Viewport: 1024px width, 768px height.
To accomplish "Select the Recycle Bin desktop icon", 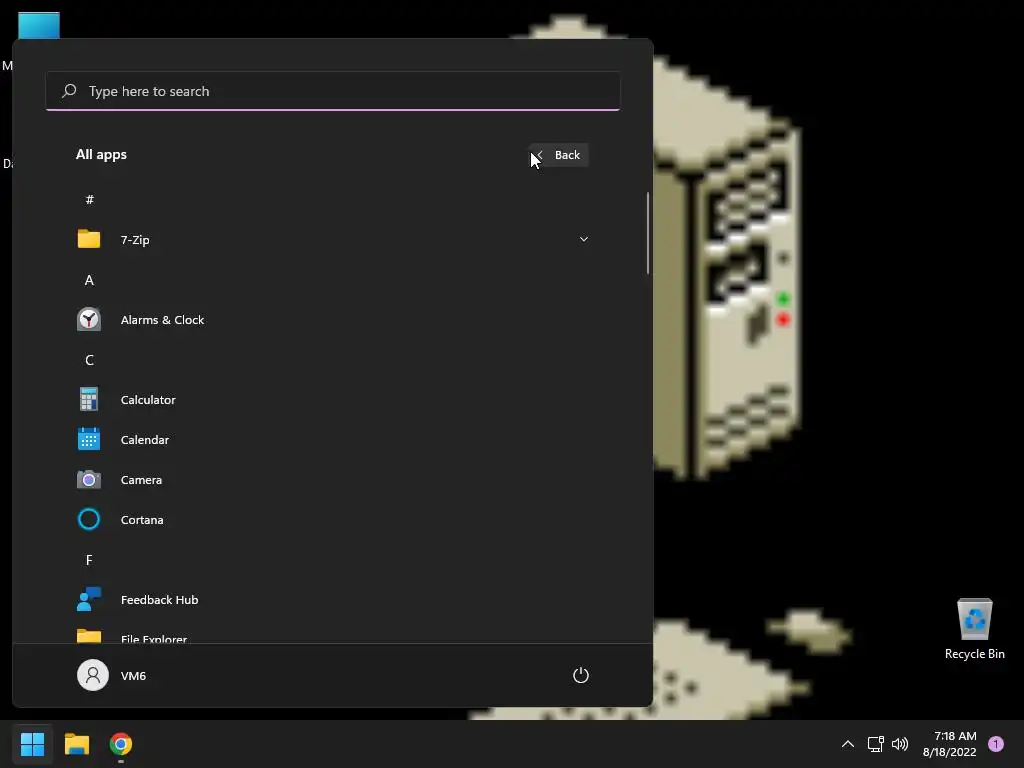I will 974,628.
